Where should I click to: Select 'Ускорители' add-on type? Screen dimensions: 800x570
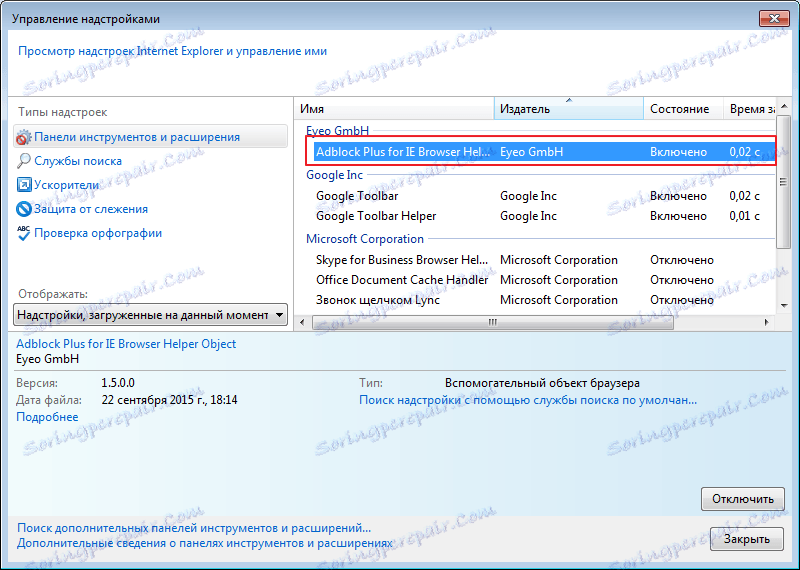67,185
